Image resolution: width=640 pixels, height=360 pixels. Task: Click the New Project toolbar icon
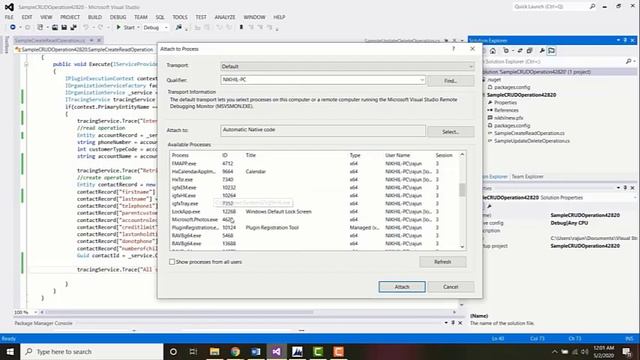coord(40,27)
